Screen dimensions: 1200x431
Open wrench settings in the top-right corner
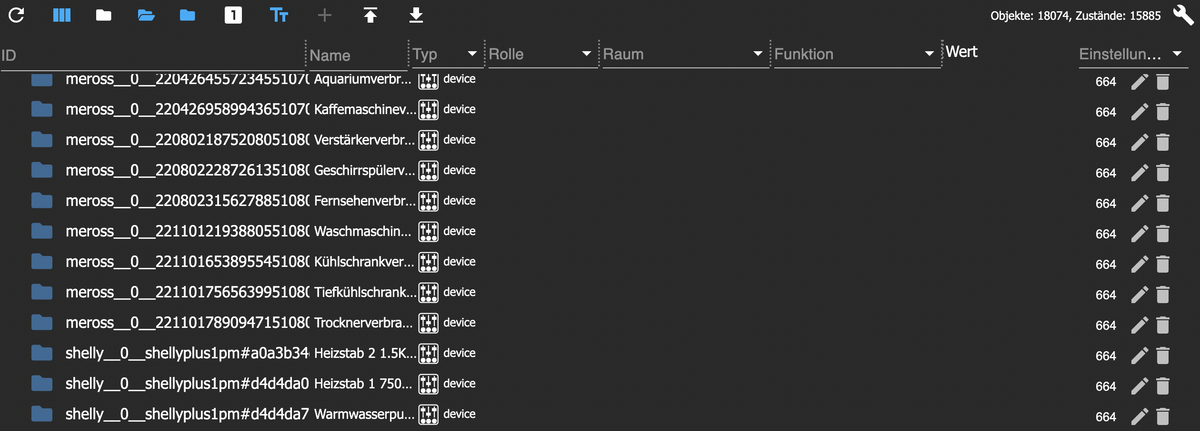coord(1182,15)
